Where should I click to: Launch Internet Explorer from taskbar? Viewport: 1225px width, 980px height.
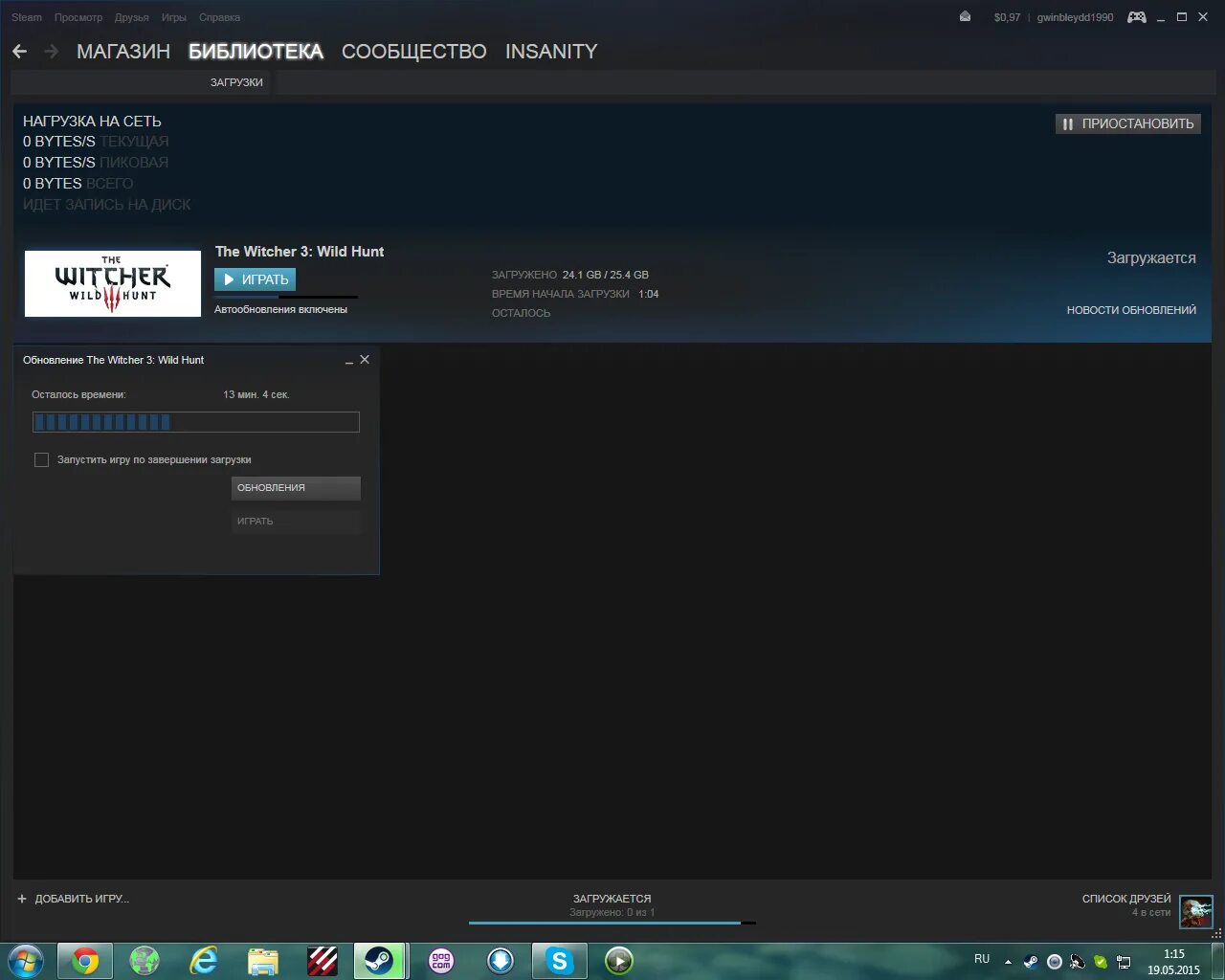(x=204, y=961)
